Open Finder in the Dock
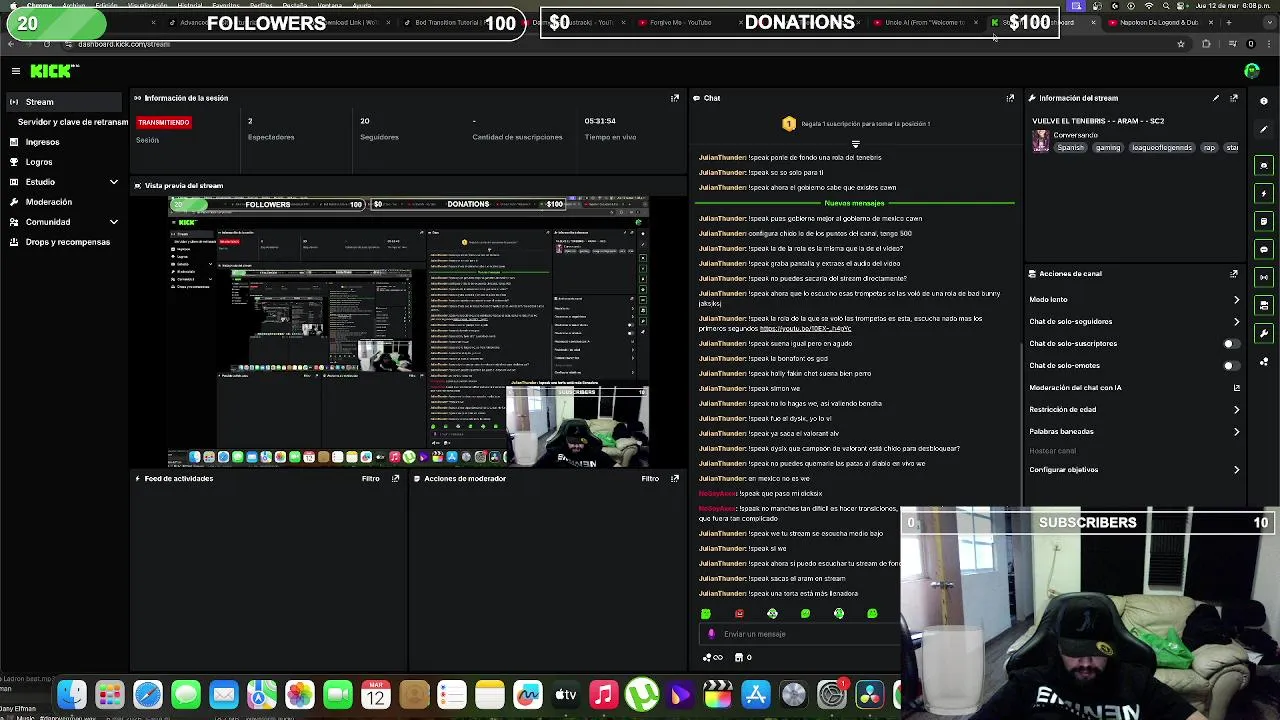The image size is (1280, 720). [x=72, y=694]
